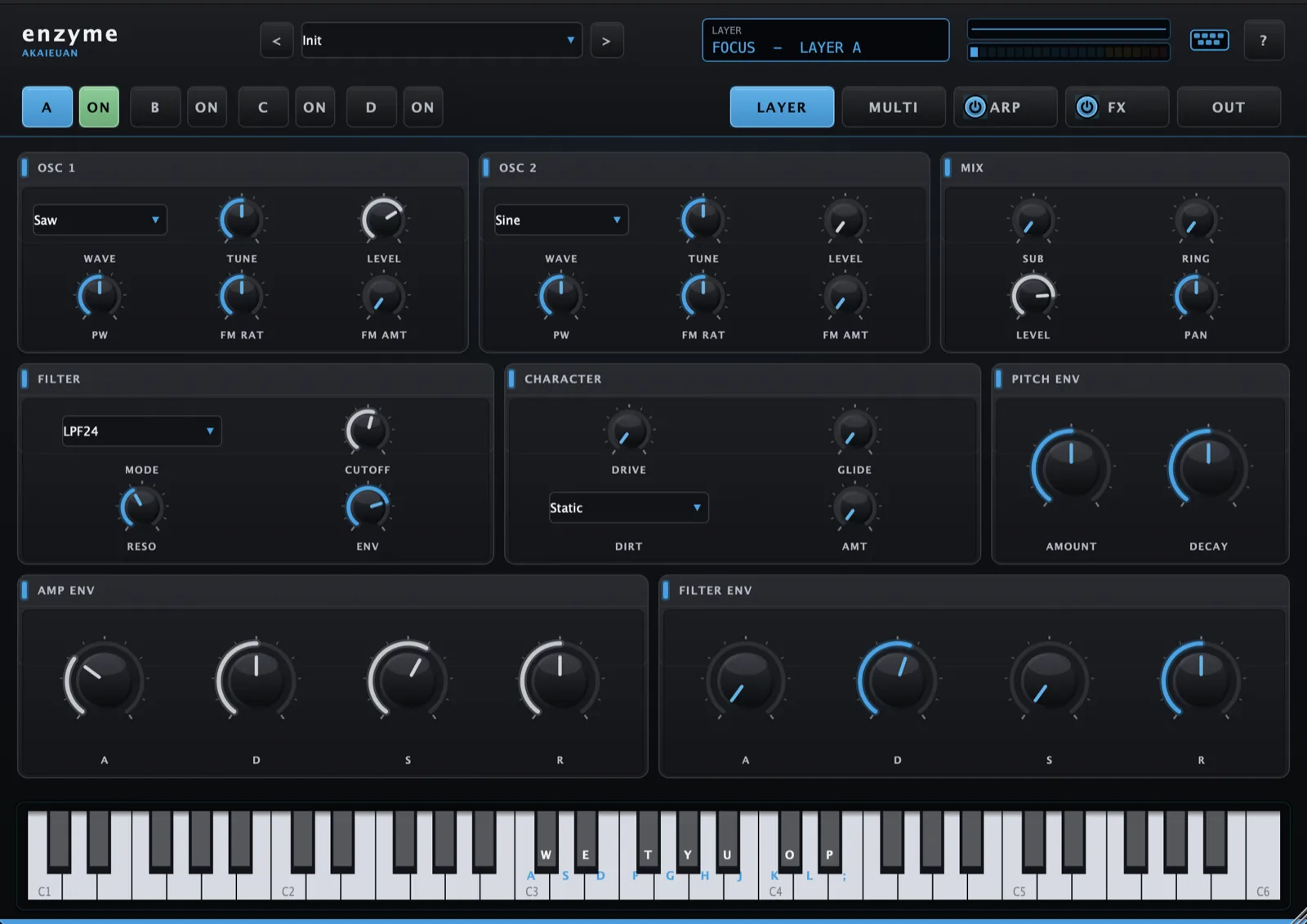Click the FILTER ENV section indicator
1307x924 pixels.
(666, 590)
